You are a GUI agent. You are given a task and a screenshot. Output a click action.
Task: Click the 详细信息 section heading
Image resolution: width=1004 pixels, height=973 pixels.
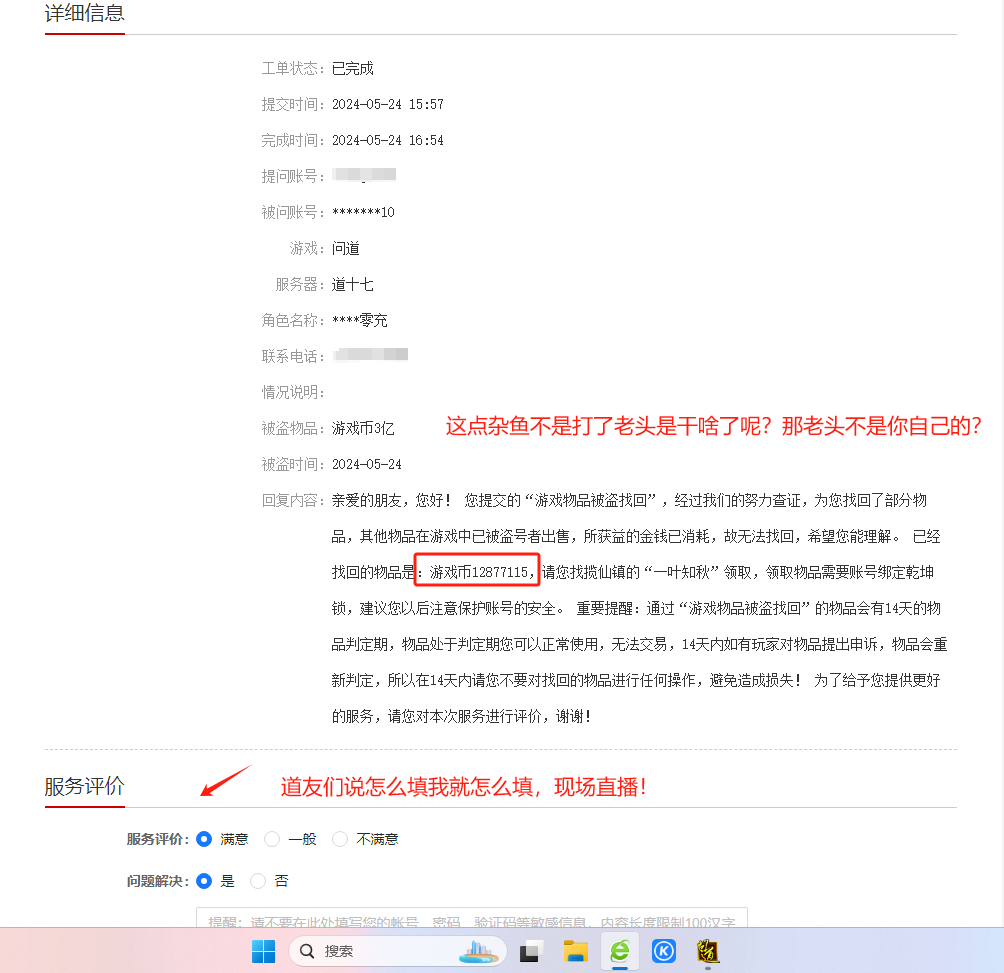tap(85, 14)
